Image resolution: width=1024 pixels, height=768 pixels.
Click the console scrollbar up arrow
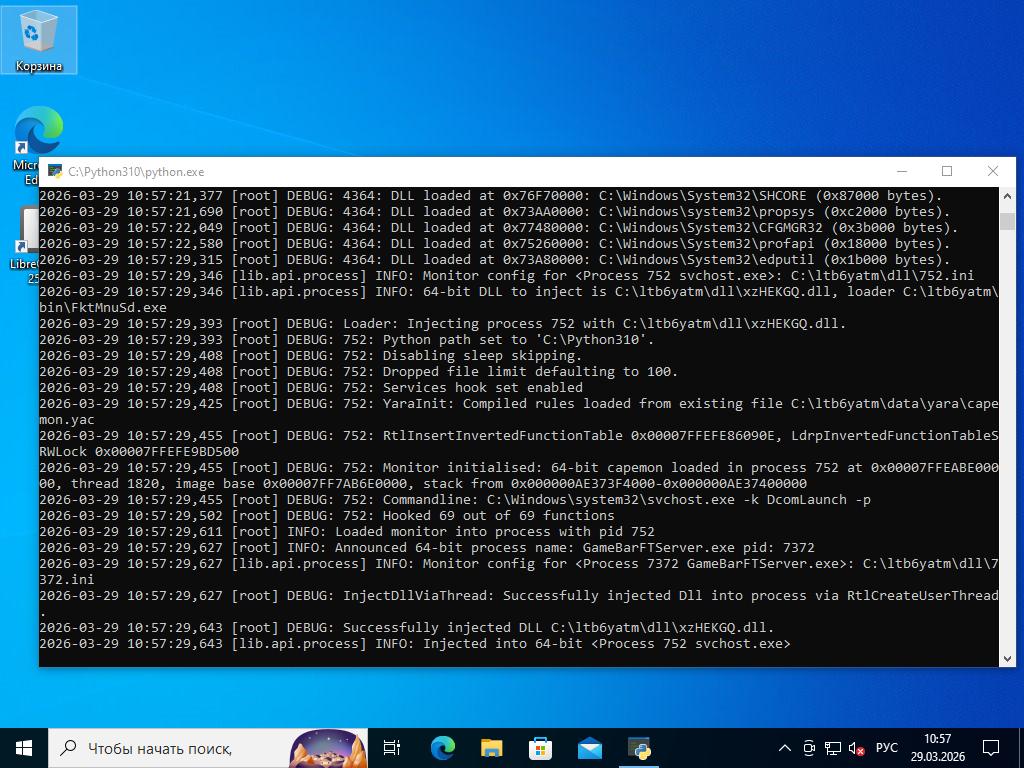pos(1007,196)
